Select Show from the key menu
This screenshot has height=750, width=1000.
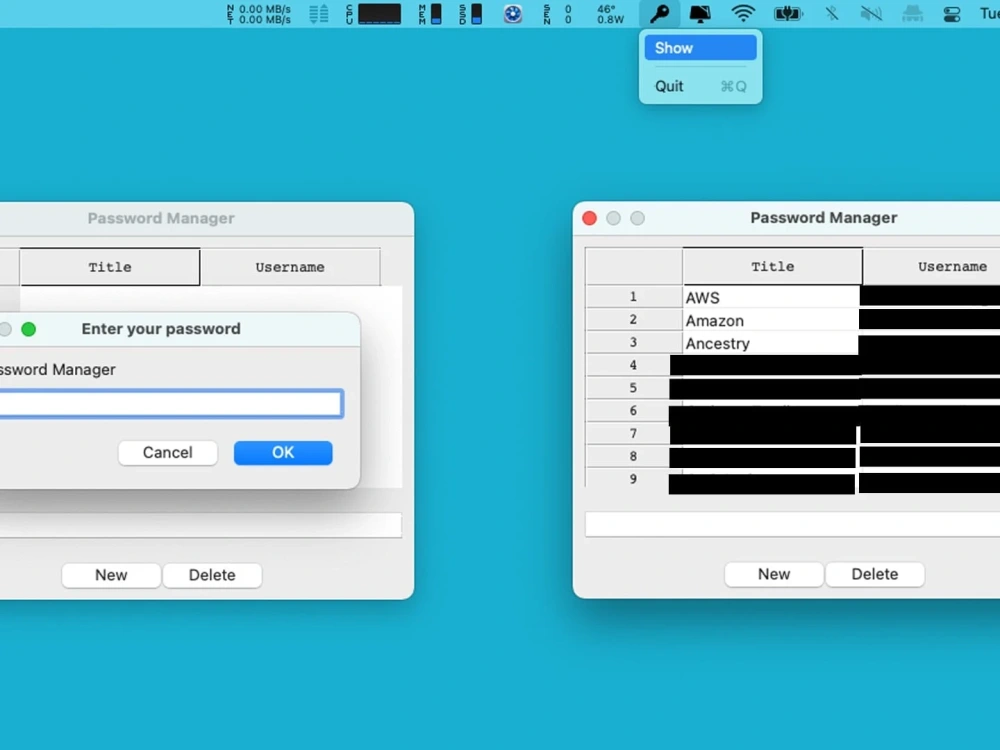pyautogui.click(x=700, y=48)
